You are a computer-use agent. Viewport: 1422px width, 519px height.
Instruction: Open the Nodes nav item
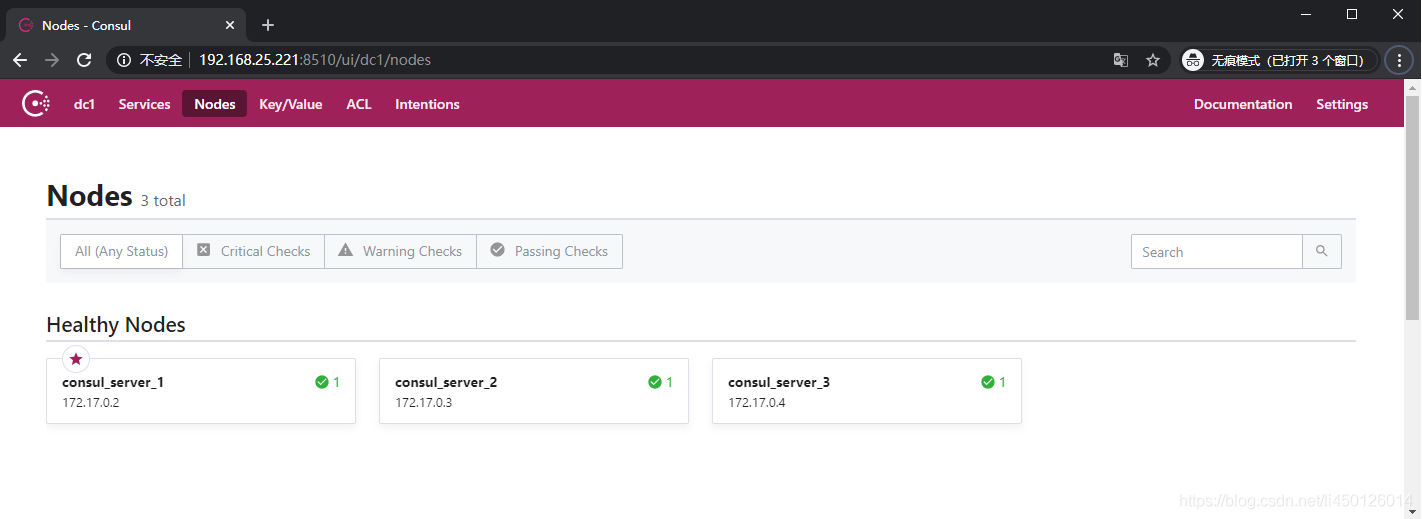tap(214, 104)
